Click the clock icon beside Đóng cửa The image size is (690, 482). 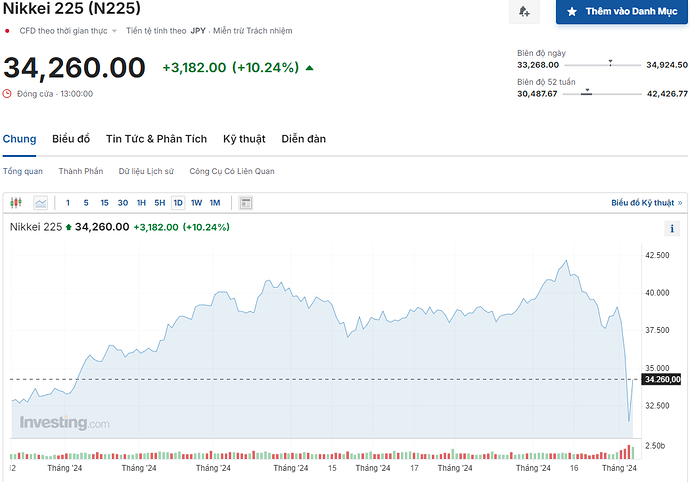[x=8, y=94]
